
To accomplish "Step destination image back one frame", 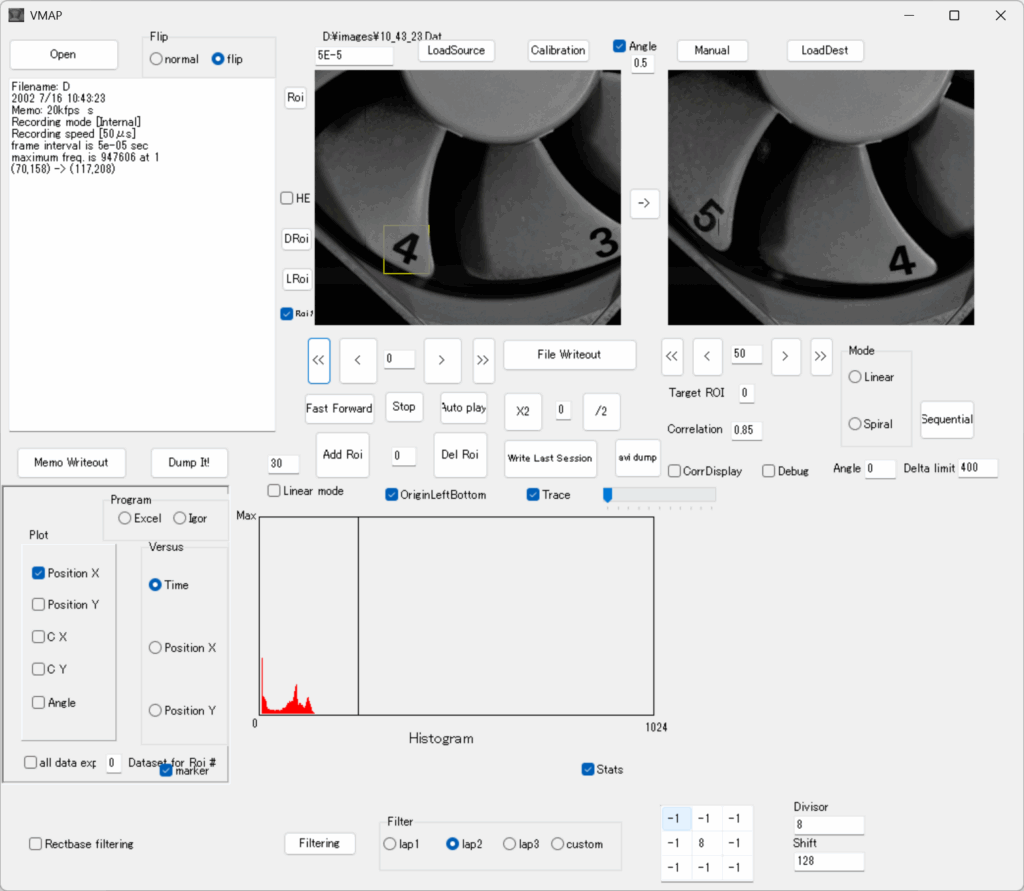I will pyautogui.click(x=707, y=355).
